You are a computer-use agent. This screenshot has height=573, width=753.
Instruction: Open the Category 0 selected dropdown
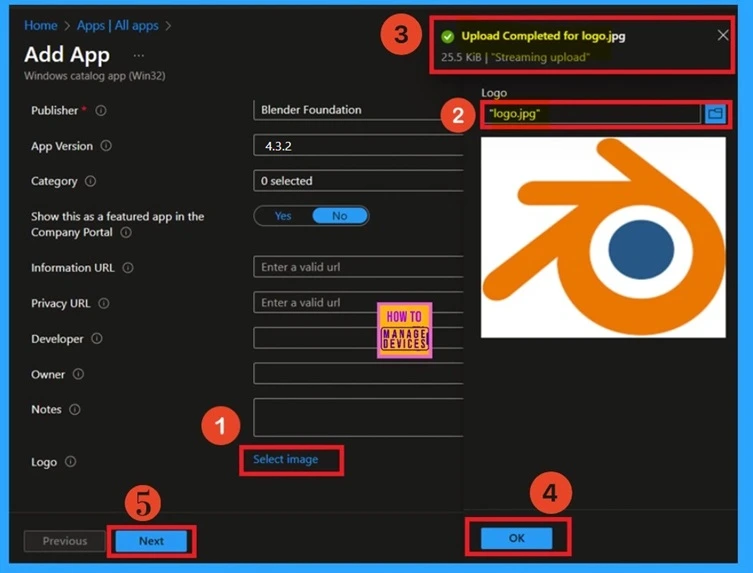pyautogui.click(x=358, y=181)
